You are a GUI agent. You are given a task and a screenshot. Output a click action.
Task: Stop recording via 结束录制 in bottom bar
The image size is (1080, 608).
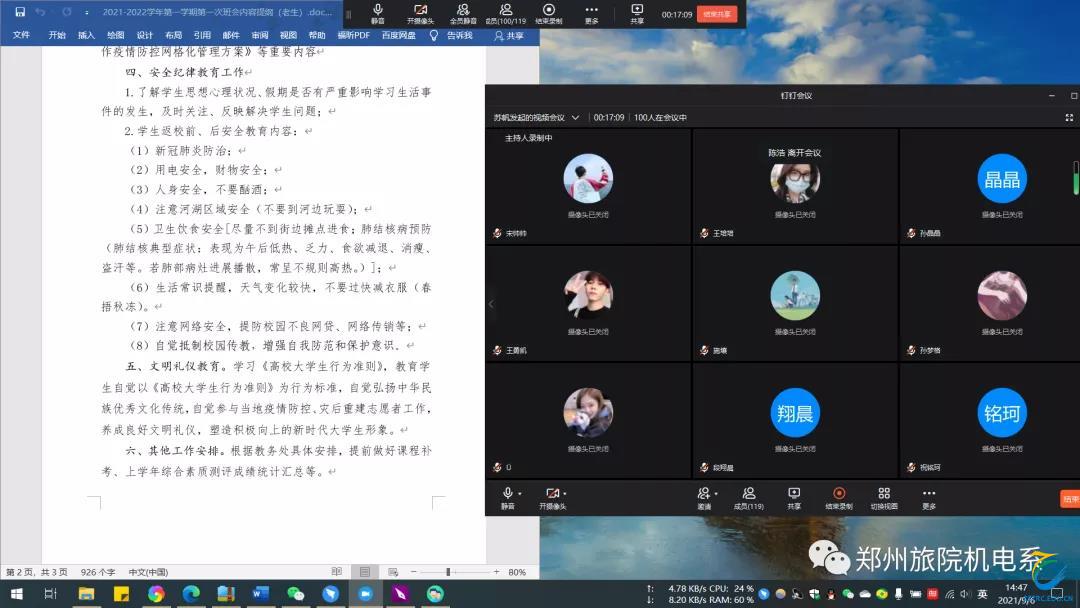pos(839,497)
